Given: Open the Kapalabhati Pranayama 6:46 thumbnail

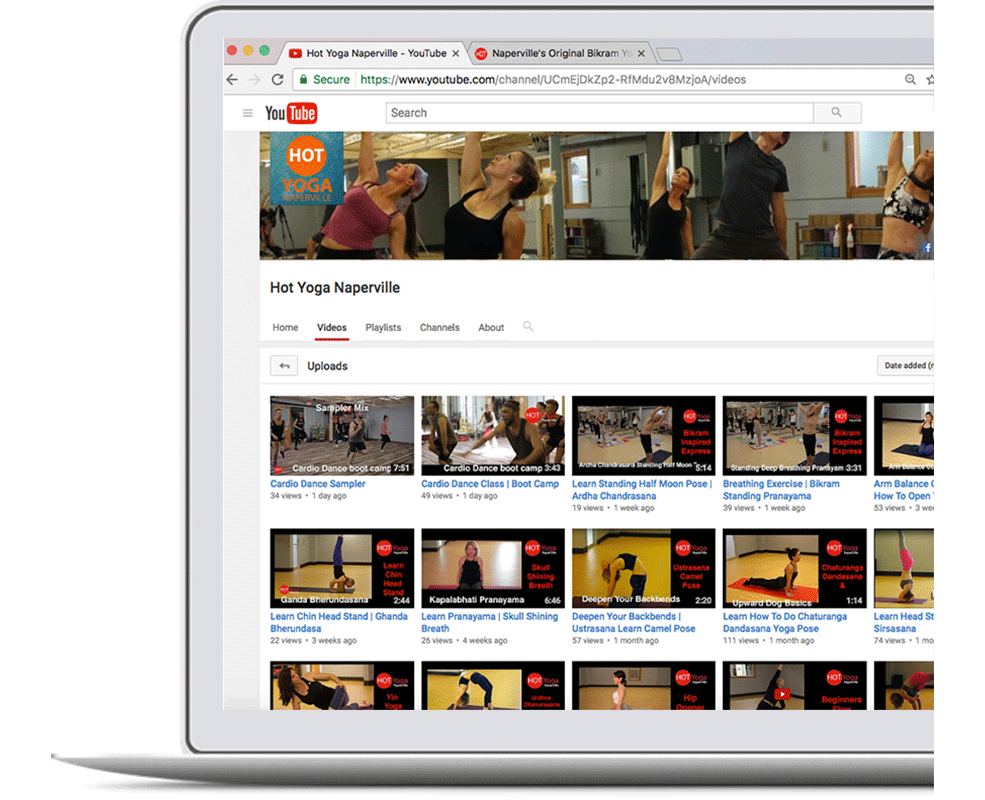Looking at the screenshot, I should [493, 568].
